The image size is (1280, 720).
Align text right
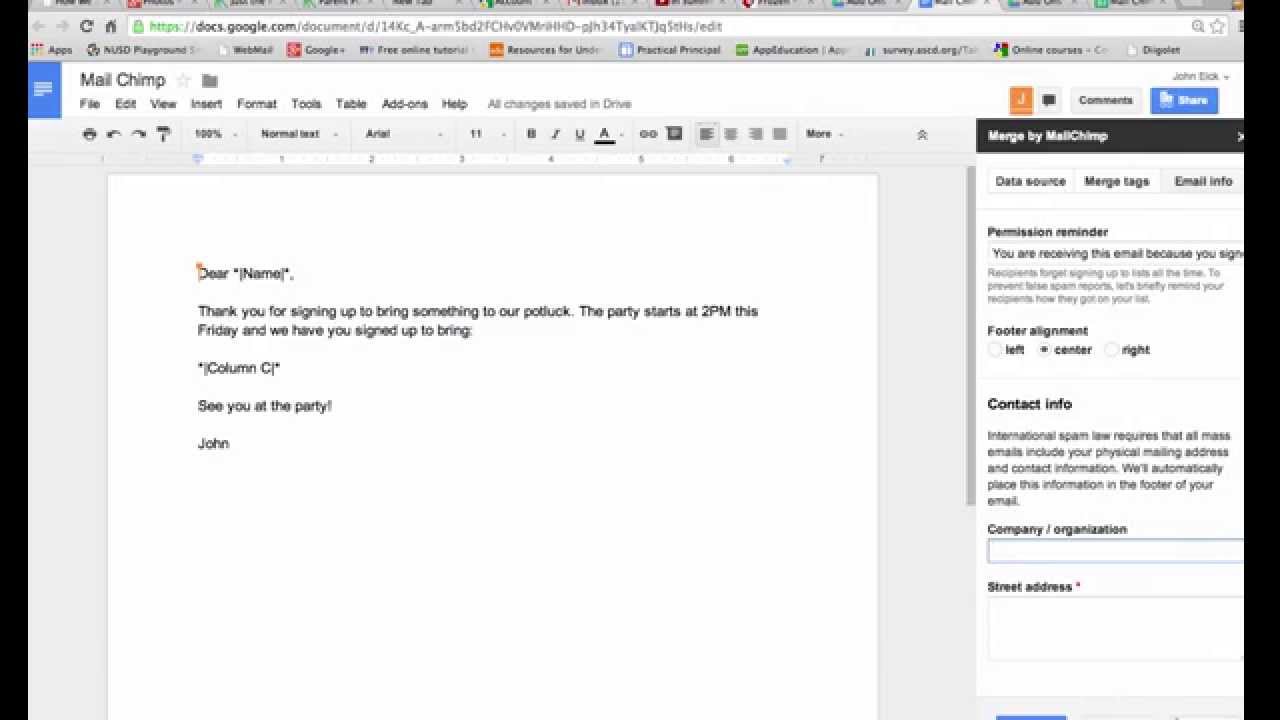(x=756, y=134)
